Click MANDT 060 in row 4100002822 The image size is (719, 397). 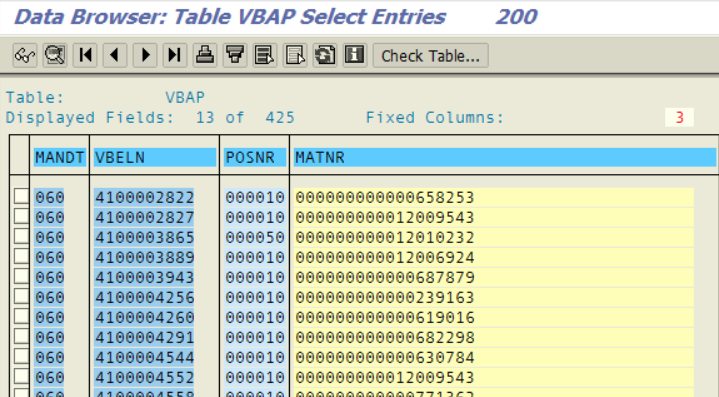coord(50,197)
